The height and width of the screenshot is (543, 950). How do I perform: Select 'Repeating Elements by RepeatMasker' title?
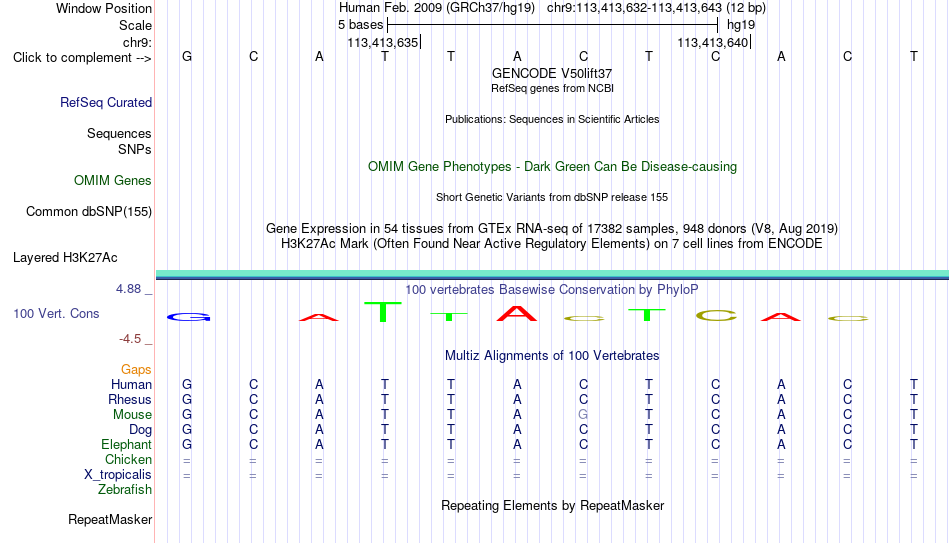click(x=552, y=505)
